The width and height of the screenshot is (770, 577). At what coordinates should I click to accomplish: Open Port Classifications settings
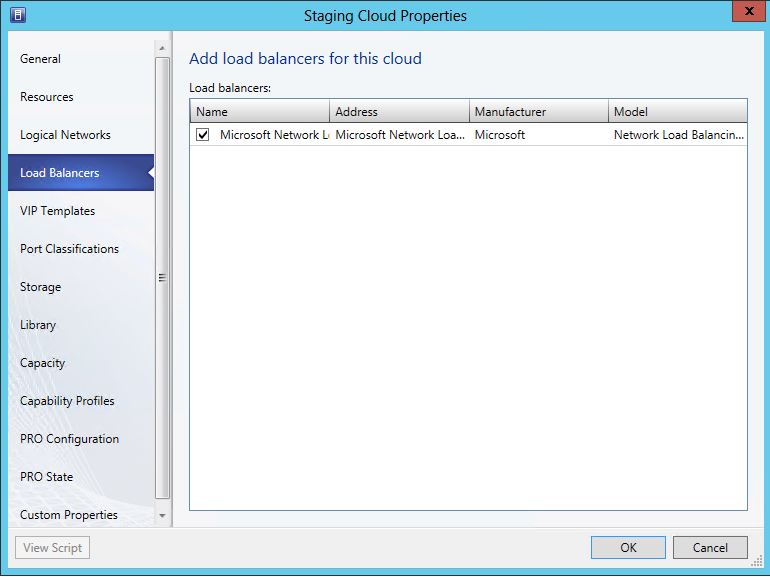(69, 248)
